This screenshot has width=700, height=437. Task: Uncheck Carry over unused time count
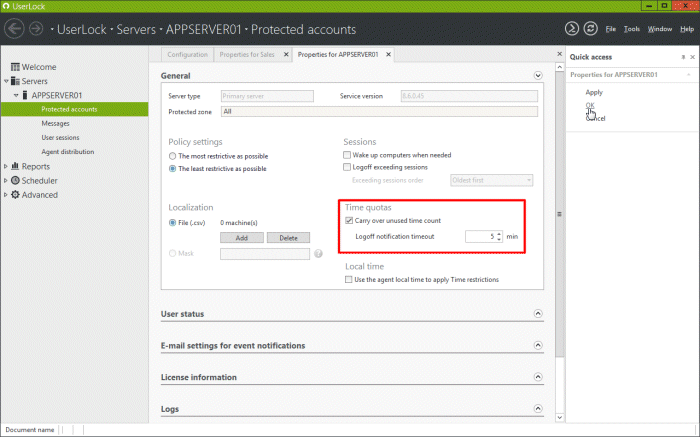pos(348,220)
